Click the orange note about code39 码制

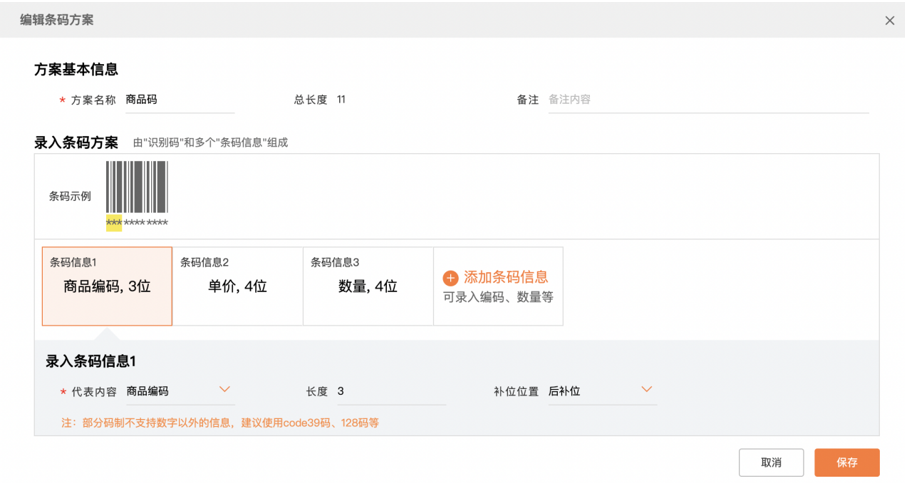[x=220, y=423]
